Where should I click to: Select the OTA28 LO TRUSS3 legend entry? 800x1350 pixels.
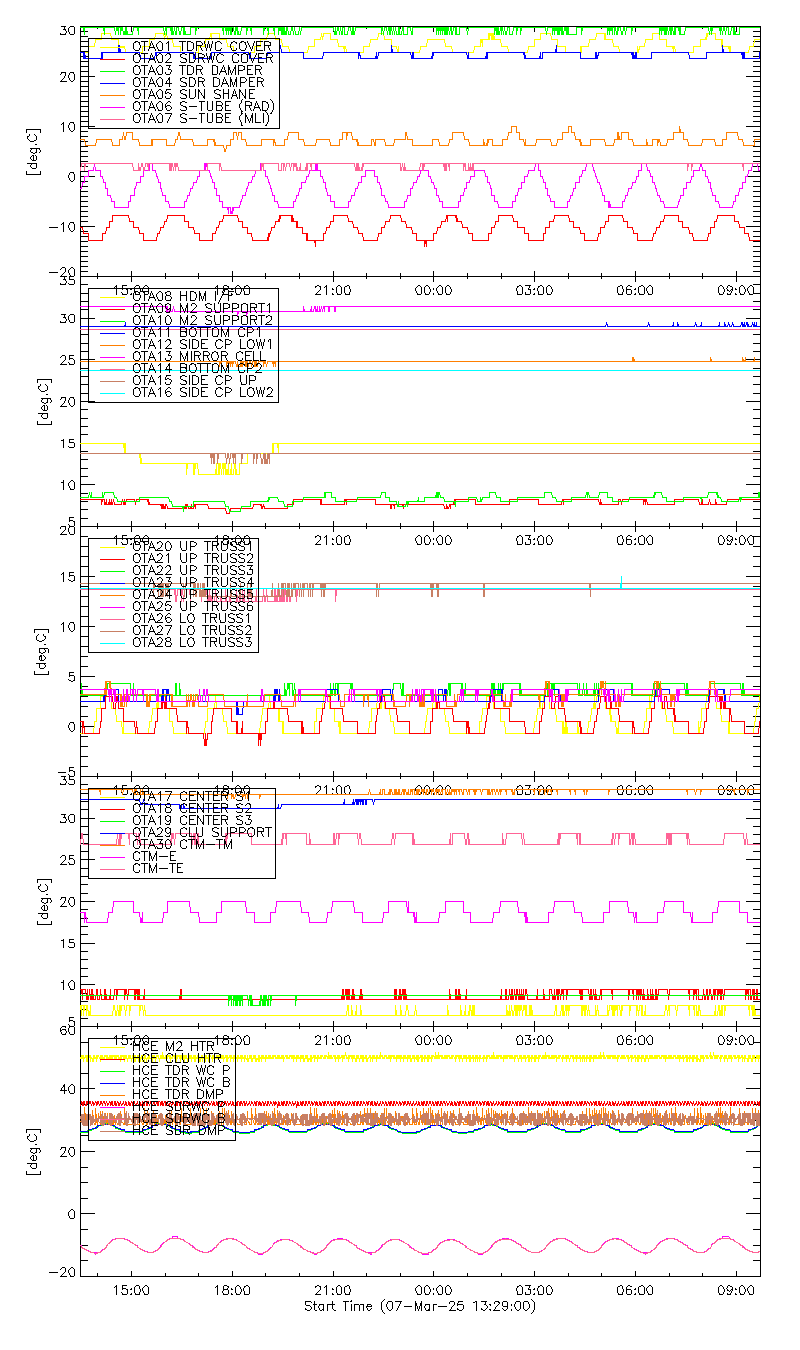click(192, 642)
